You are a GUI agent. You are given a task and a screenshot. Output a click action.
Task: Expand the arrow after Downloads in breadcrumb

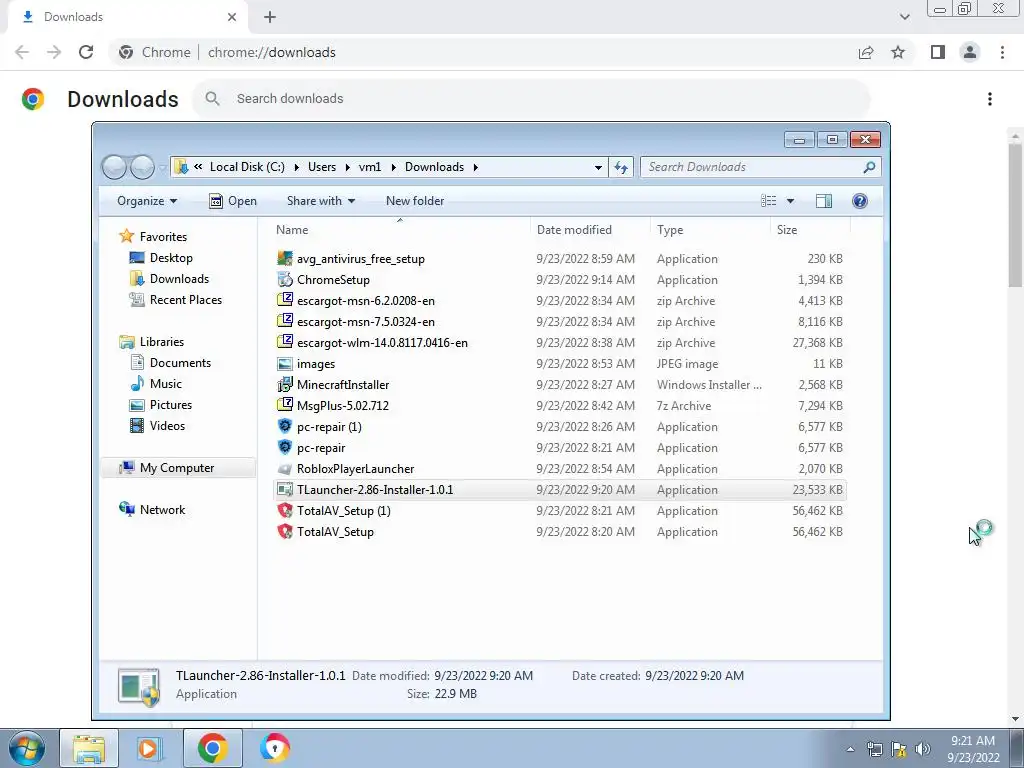point(475,167)
